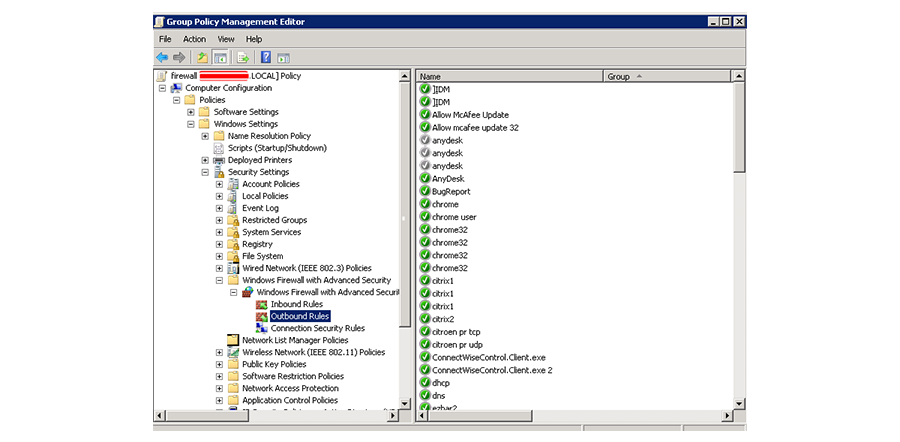The width and height of the screenshot is (900, 442).
Task: Select Inbound Rules in the tree
Action: pyautogui.click(x=297, y=304)
